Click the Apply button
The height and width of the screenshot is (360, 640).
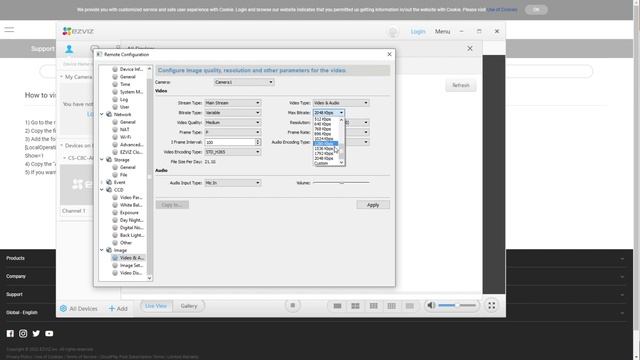click(373, 205)
